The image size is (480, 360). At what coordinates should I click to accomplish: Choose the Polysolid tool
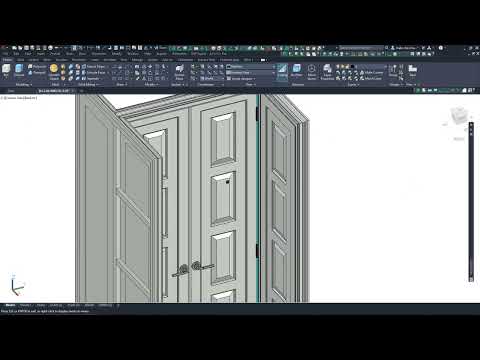click(37, 66)
